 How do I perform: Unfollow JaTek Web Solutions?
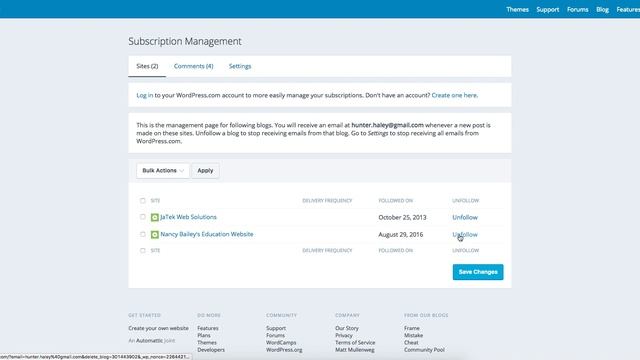[x=465, y=218]
